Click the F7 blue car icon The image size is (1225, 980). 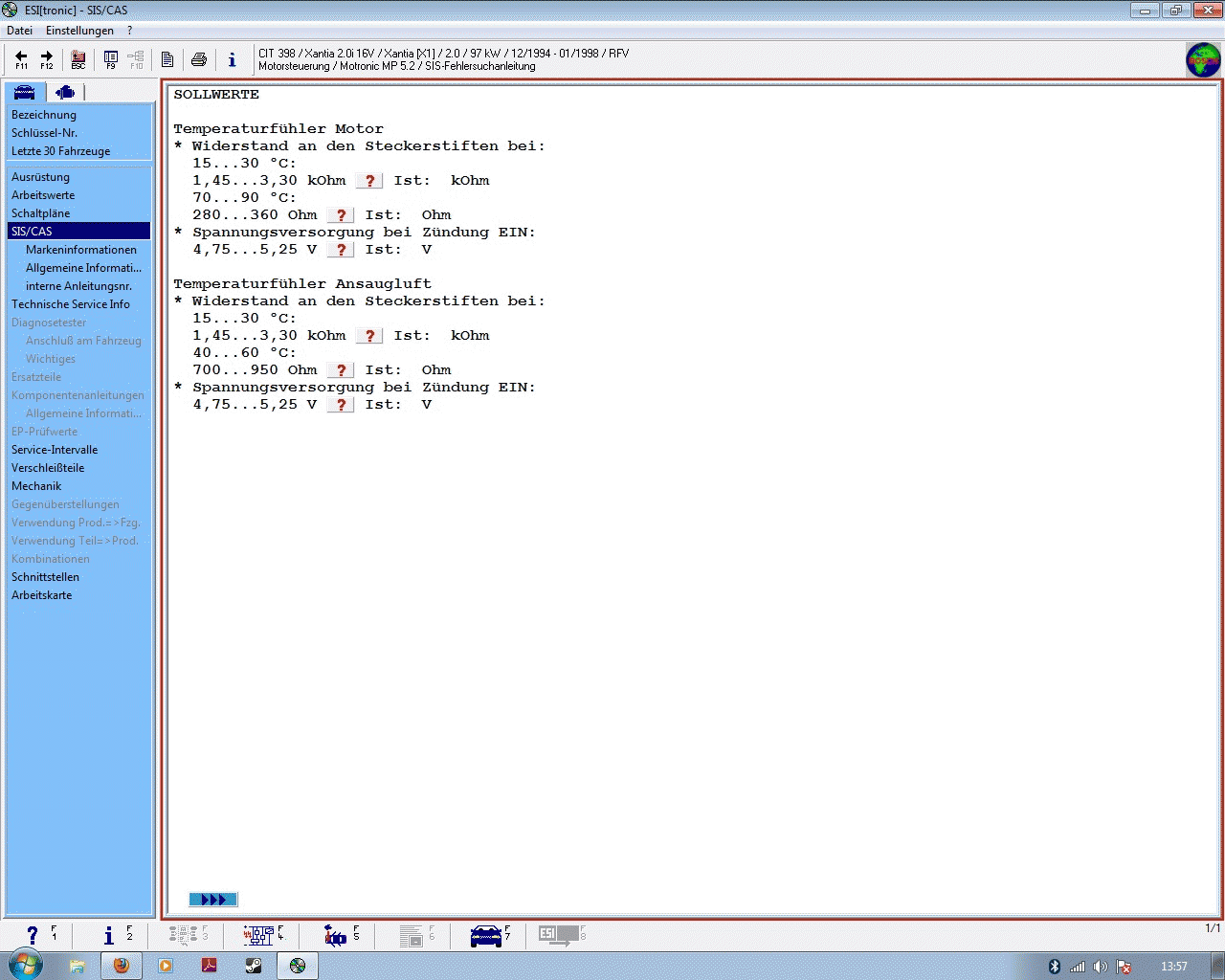coord(486,936)
